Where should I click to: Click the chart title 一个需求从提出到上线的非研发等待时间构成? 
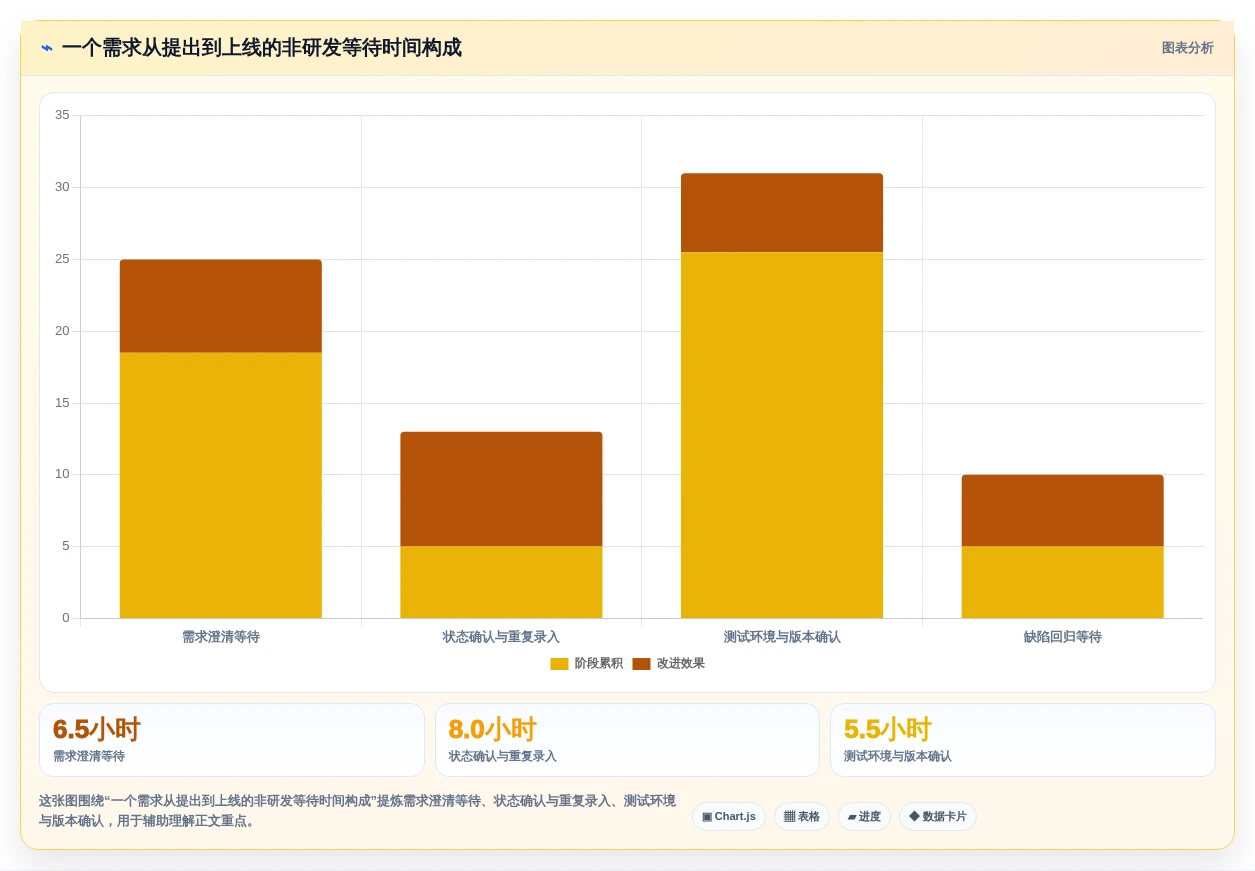pyautogui.click(x=262, y=48)
